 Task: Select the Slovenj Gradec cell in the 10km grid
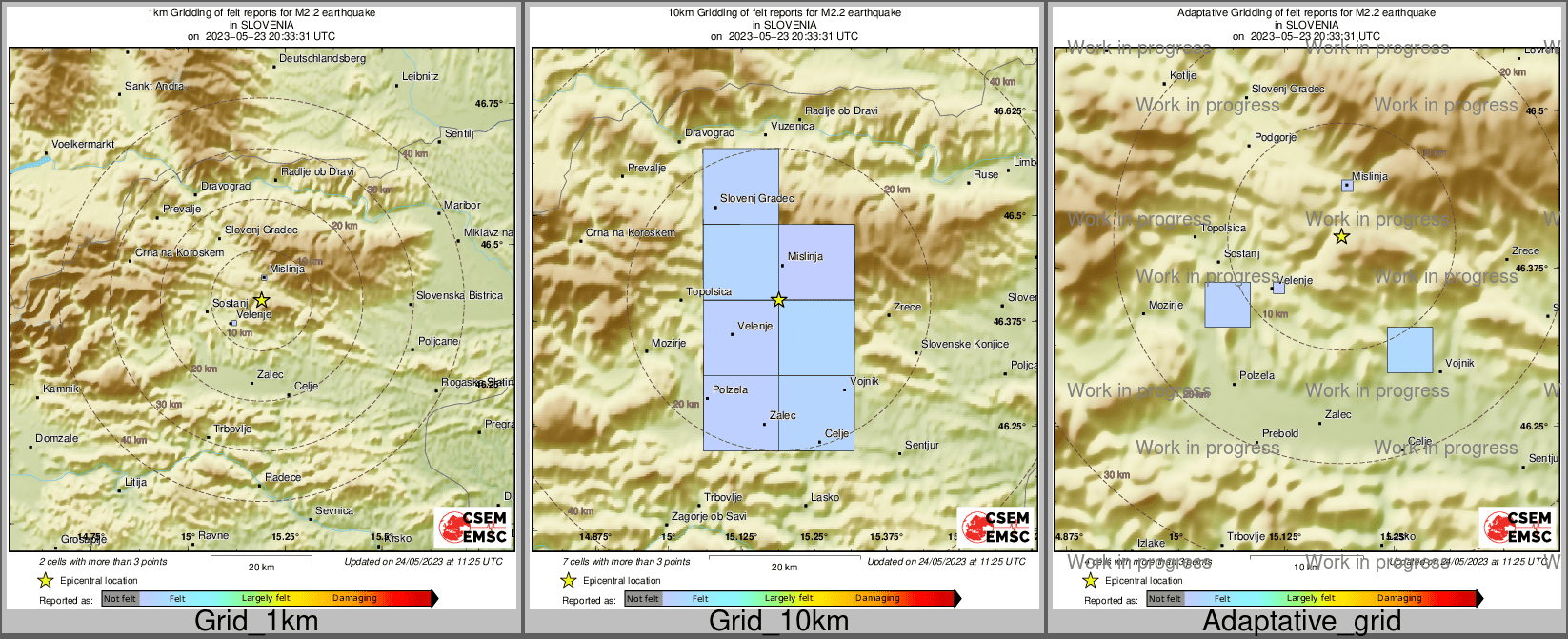click(x=741, y=187)
